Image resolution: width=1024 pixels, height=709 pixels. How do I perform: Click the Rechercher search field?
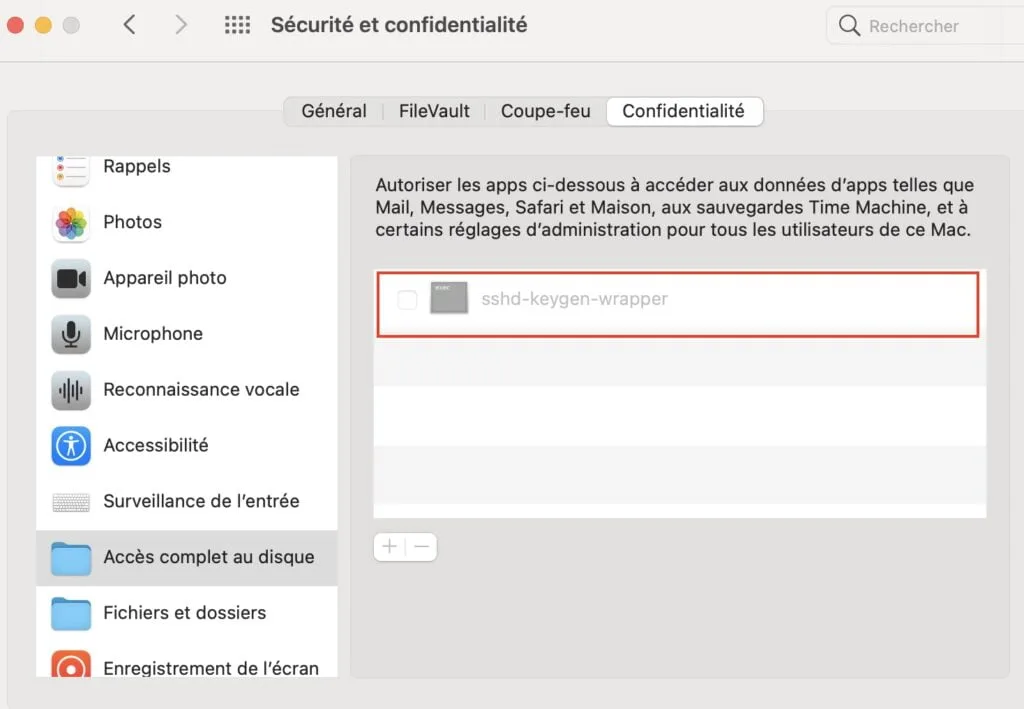930,26
